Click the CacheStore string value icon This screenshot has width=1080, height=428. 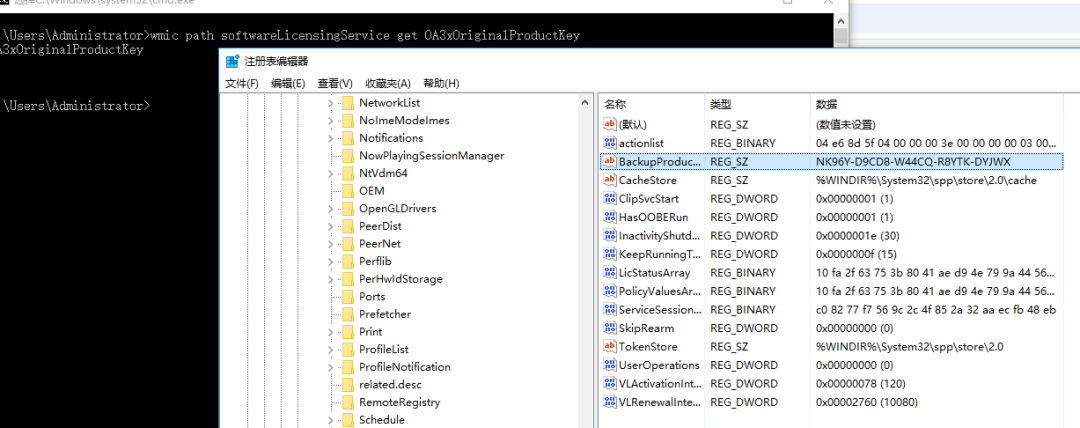[x=610, y=180]
